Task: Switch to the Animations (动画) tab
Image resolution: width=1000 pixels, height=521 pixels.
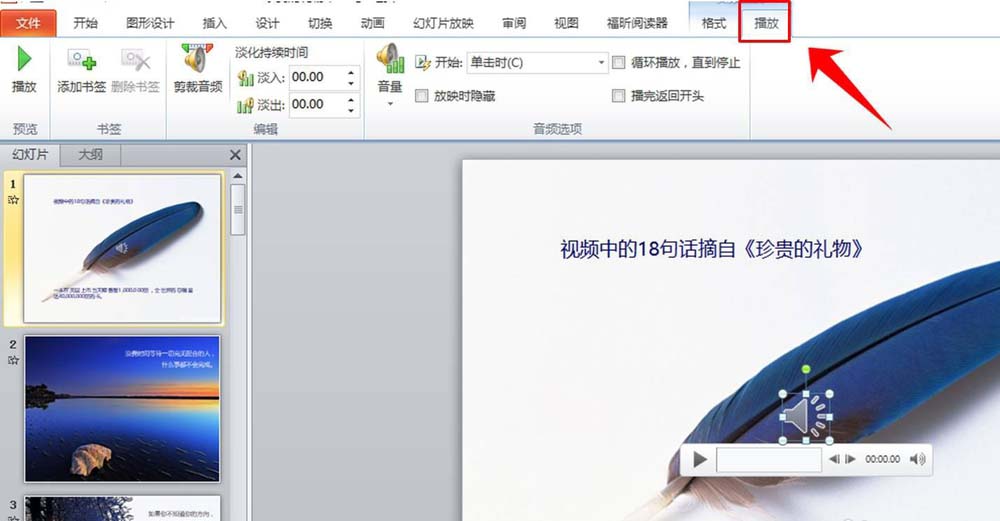Action: pos(372,23)
